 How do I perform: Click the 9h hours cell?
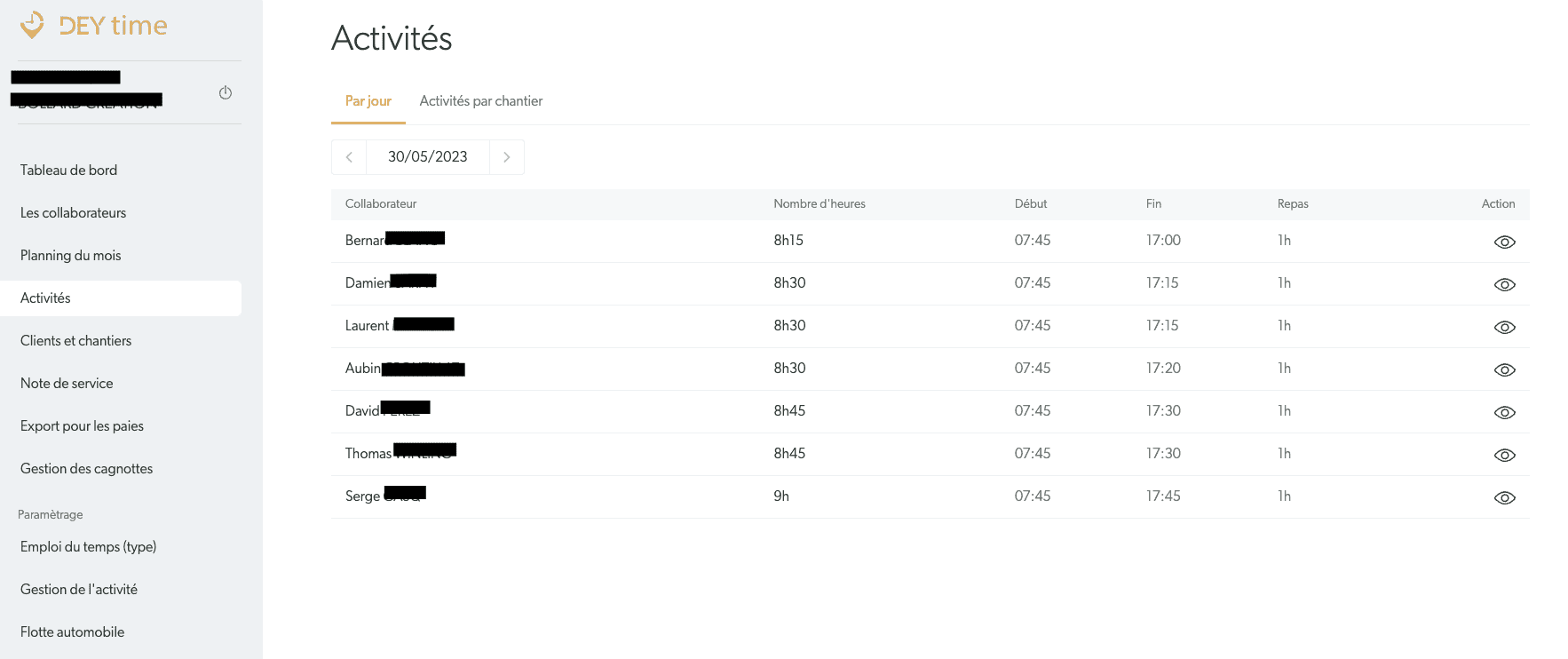click(x=781, y=496)
